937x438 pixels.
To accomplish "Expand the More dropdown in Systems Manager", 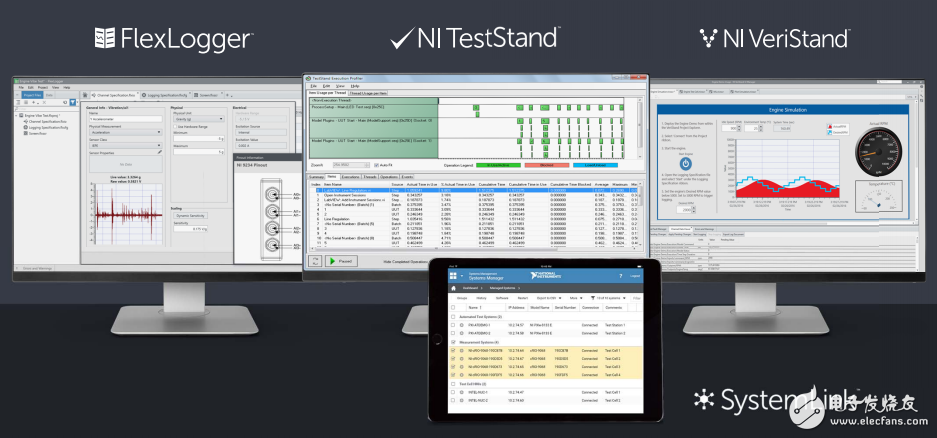I will [x=576, y=298].
